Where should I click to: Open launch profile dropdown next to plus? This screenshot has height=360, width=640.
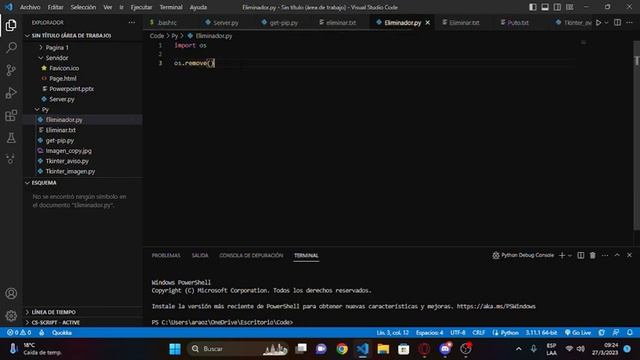coord(570,256)
